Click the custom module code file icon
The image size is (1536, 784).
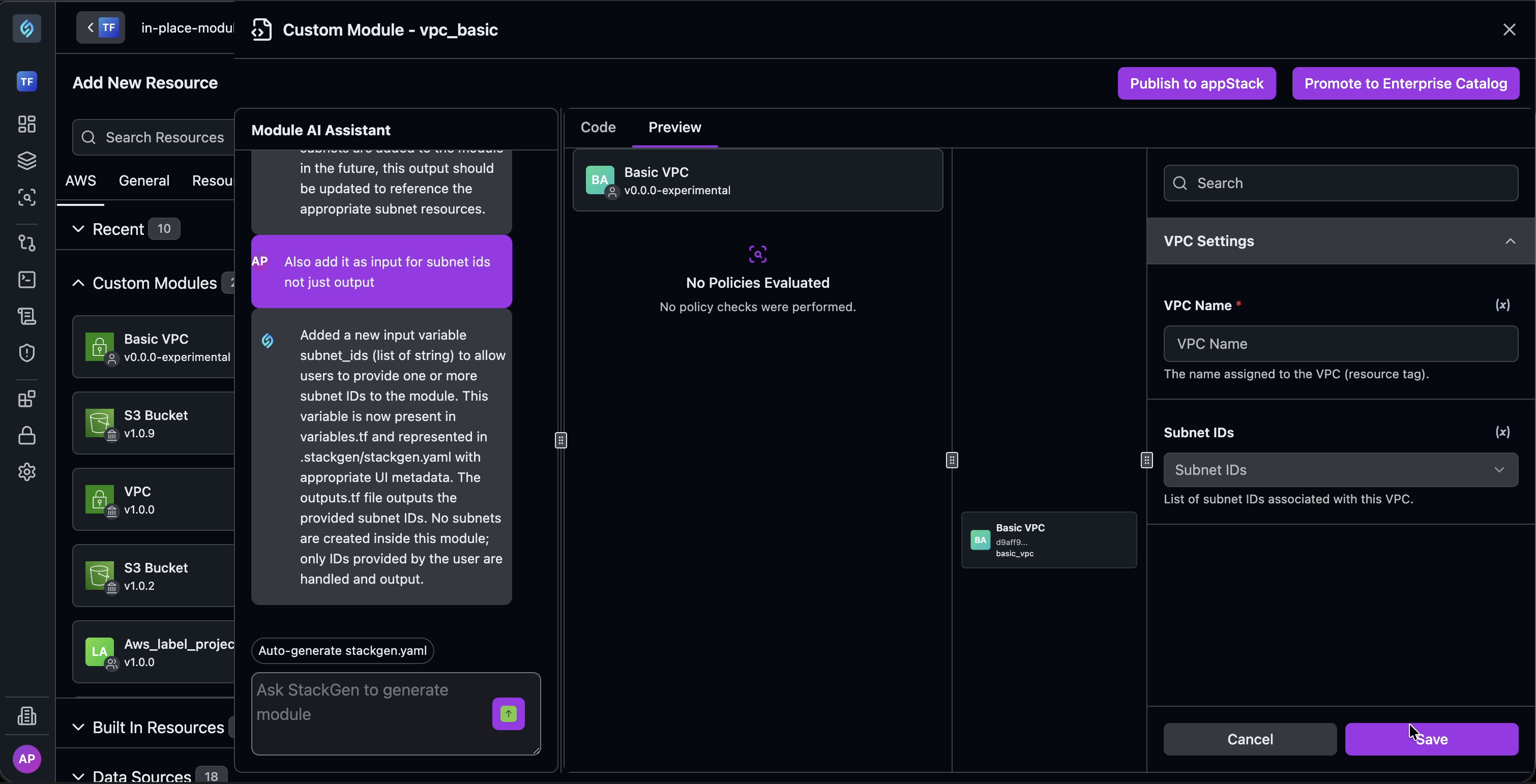pos(262,29)
